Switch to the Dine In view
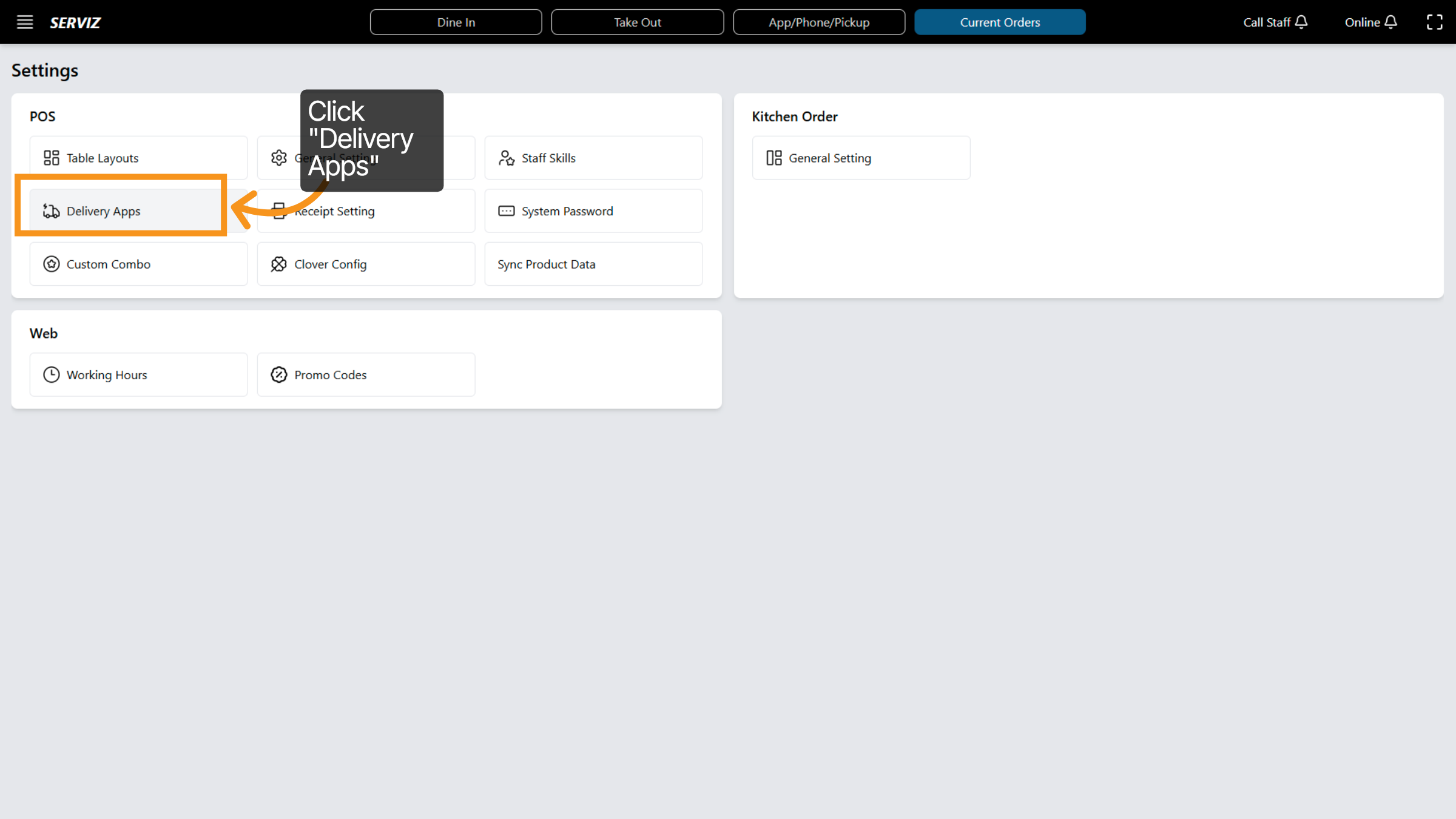 click(x=456, y=22)
